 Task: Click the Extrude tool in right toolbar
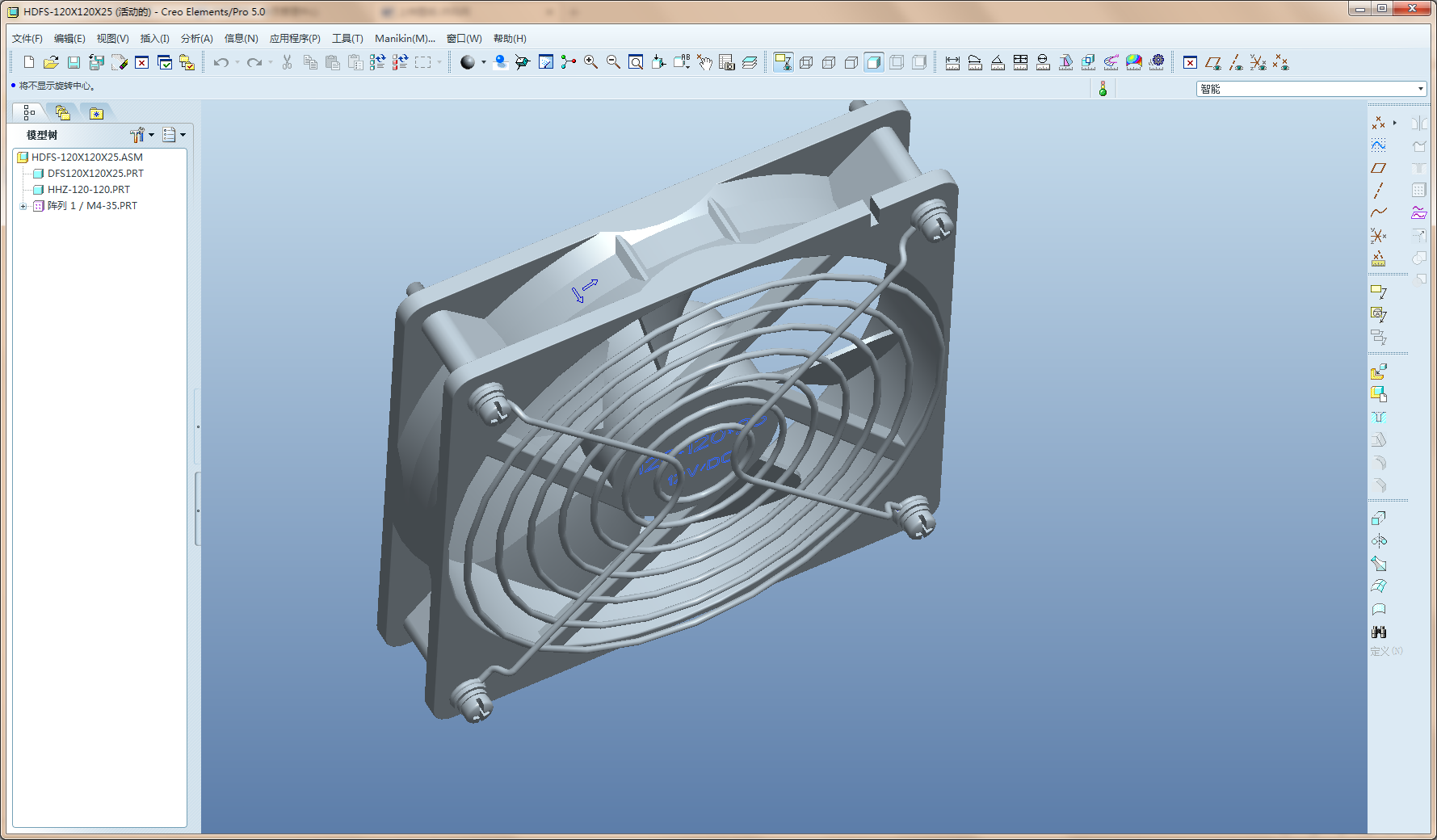point(1379,519)
